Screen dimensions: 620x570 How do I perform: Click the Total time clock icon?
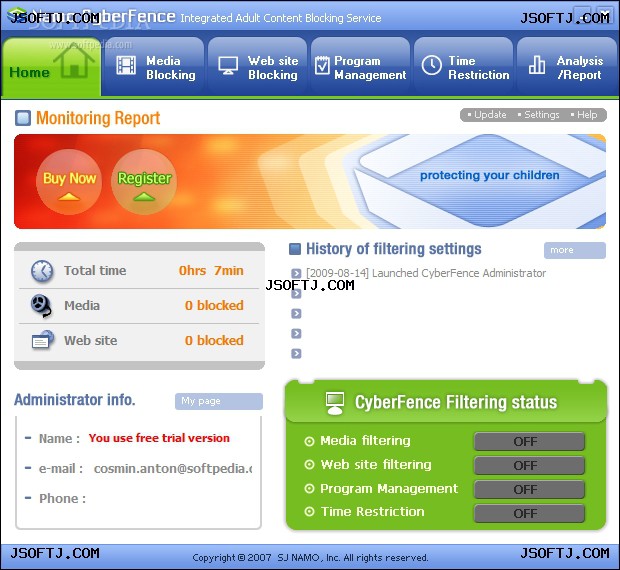(x=42, y=271)
